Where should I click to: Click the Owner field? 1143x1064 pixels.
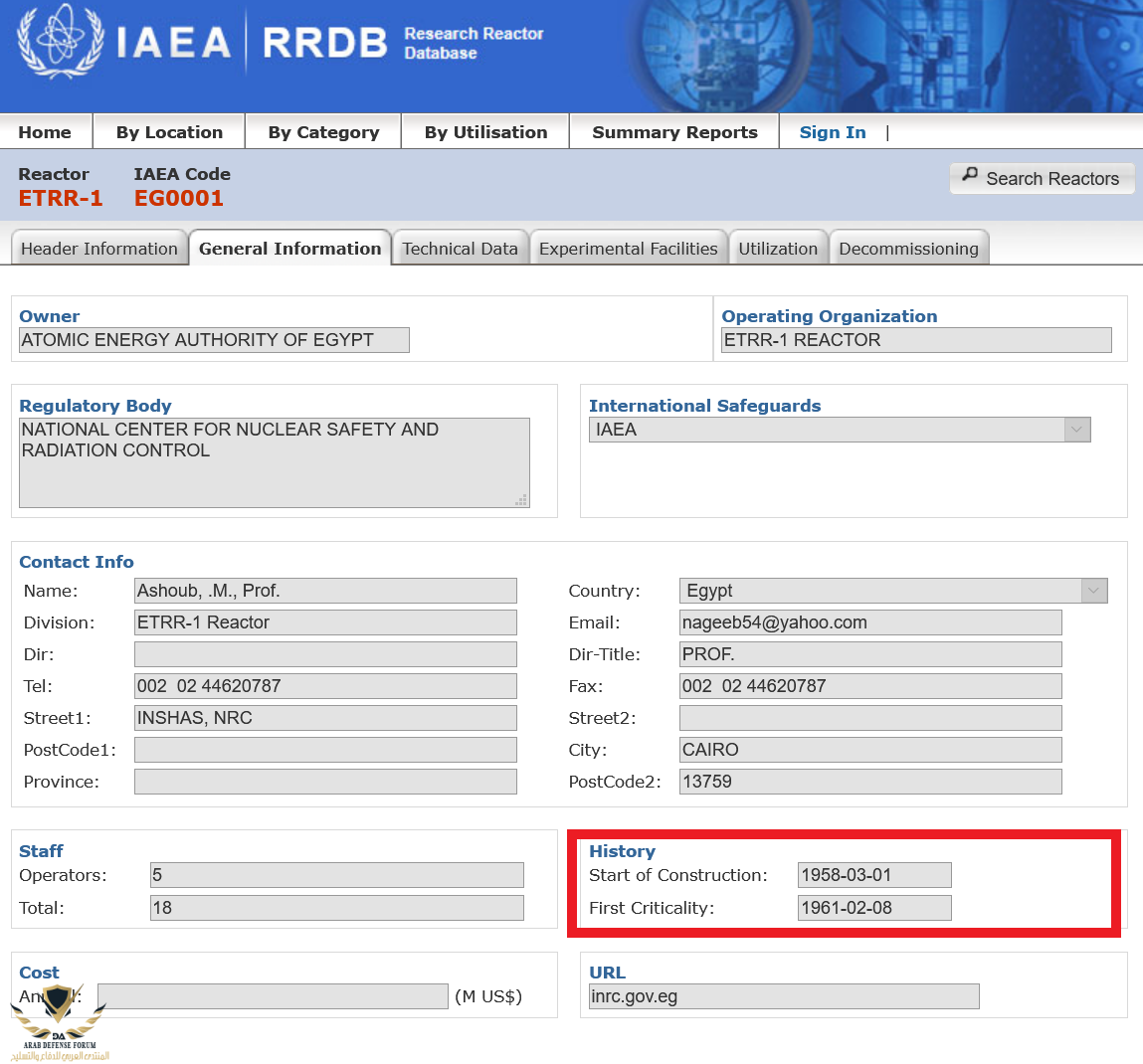[214, 340]
